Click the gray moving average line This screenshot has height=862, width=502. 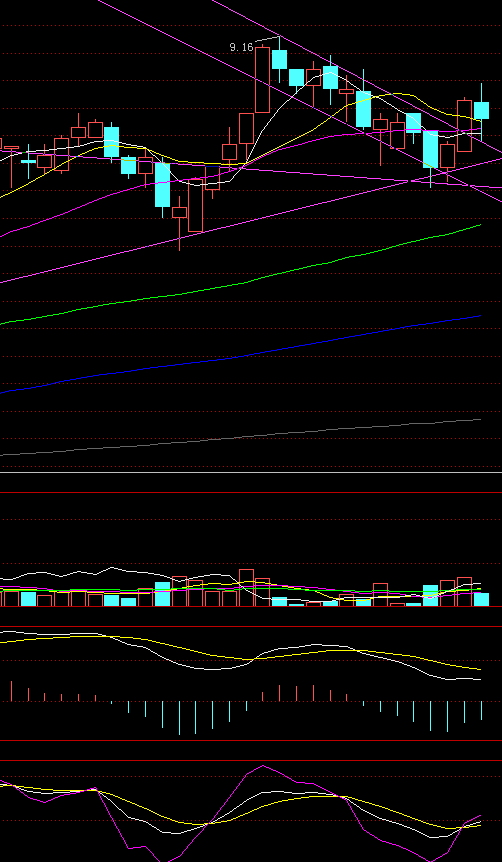click(x=240, y=438)
